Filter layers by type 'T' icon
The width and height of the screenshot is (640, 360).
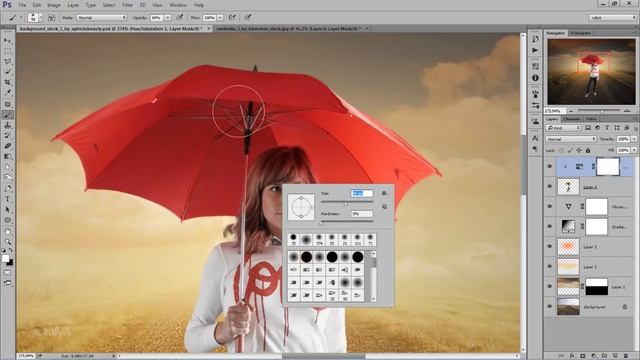tap(607, 128)
